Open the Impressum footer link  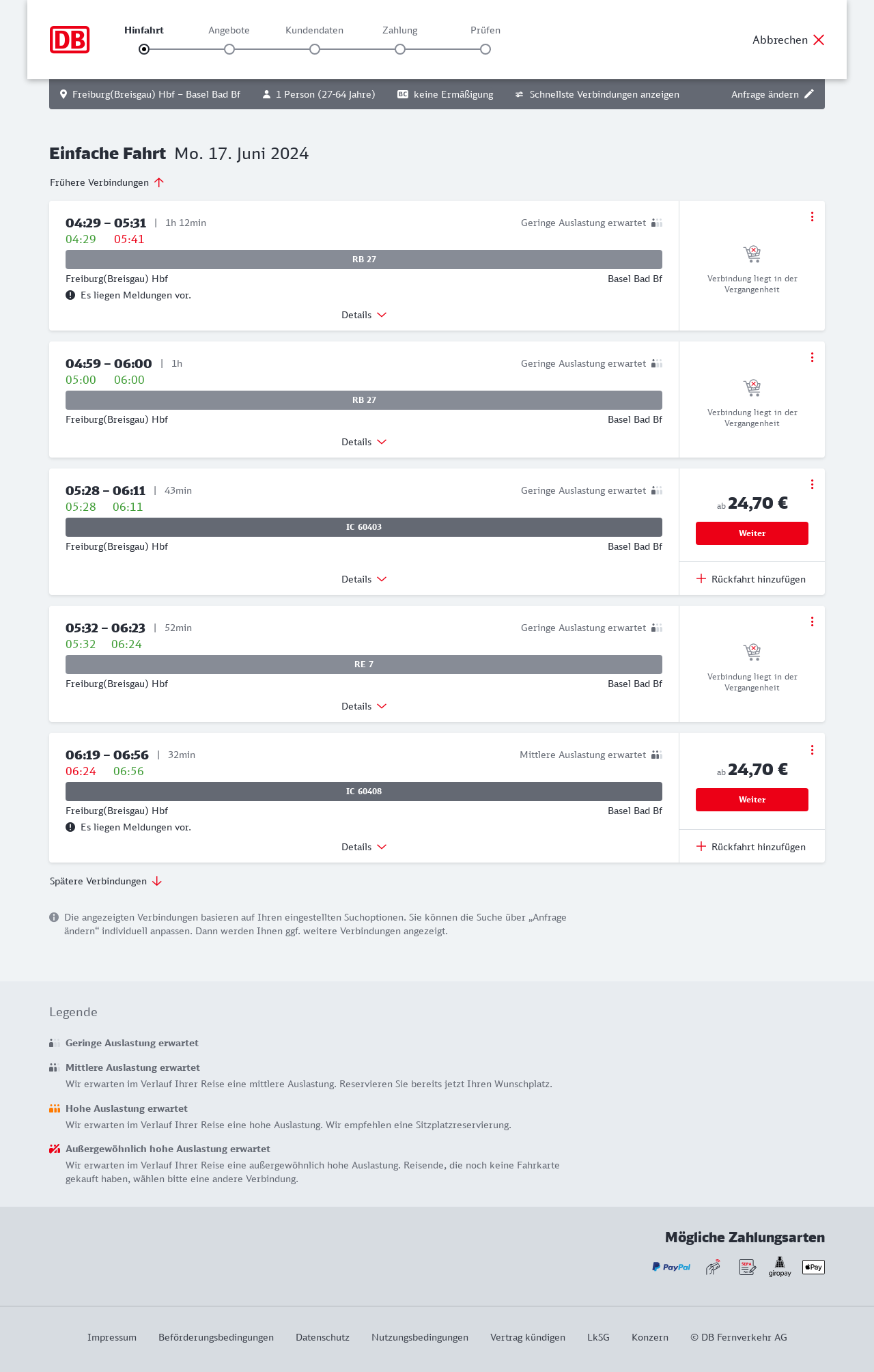(112, 1337)
